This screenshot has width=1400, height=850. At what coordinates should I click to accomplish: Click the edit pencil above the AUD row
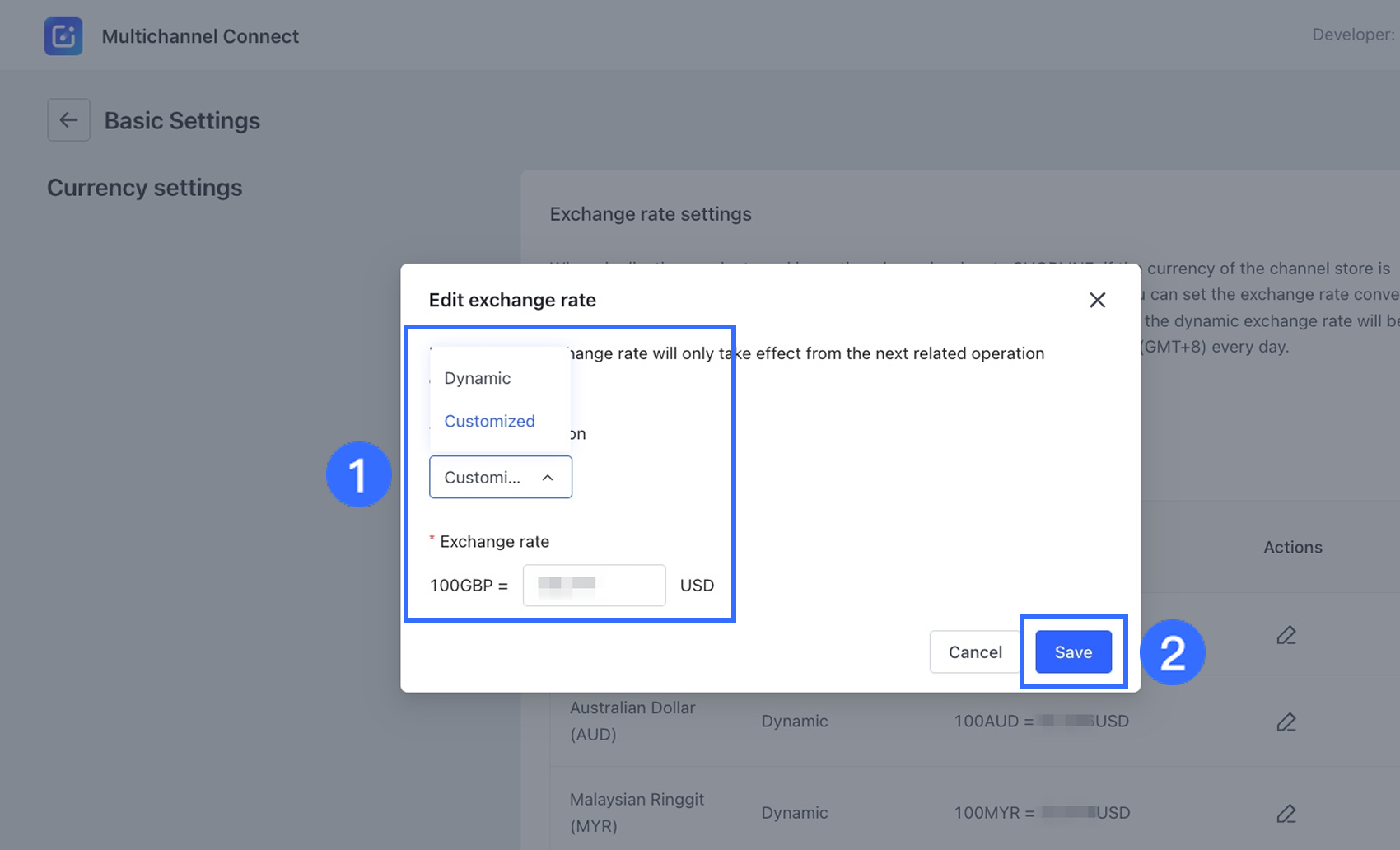1286,635
